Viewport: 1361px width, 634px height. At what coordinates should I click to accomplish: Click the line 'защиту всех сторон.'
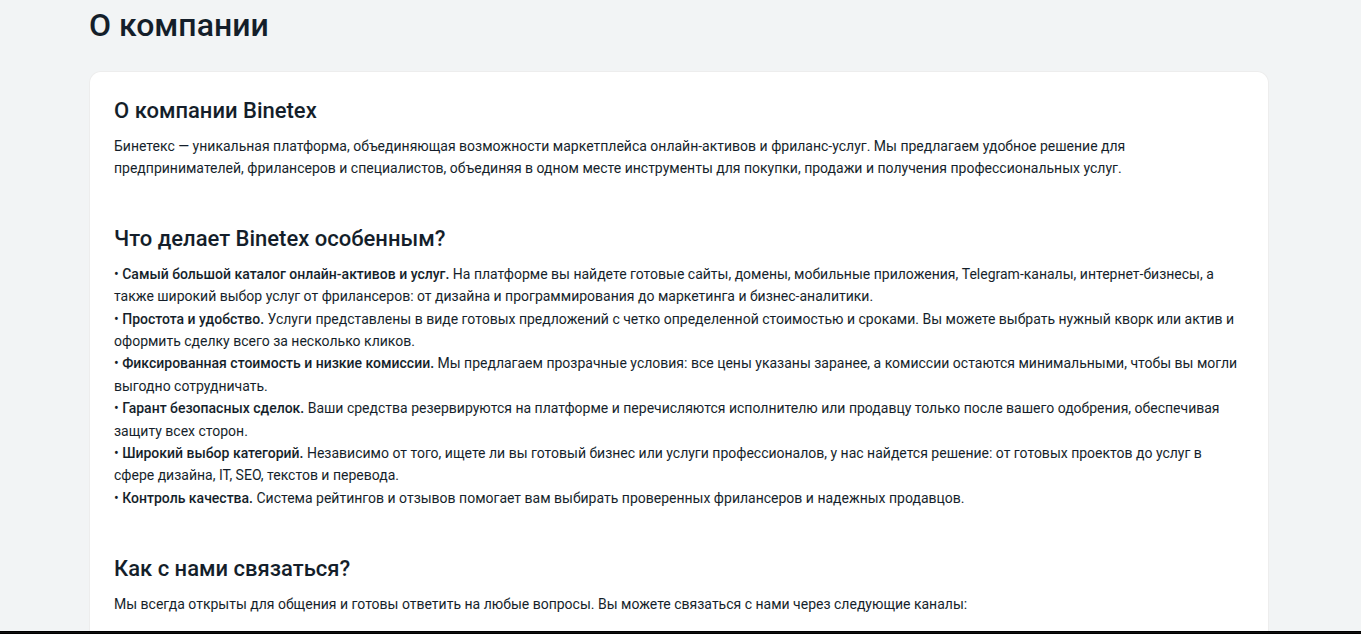[x=180, y=431]
